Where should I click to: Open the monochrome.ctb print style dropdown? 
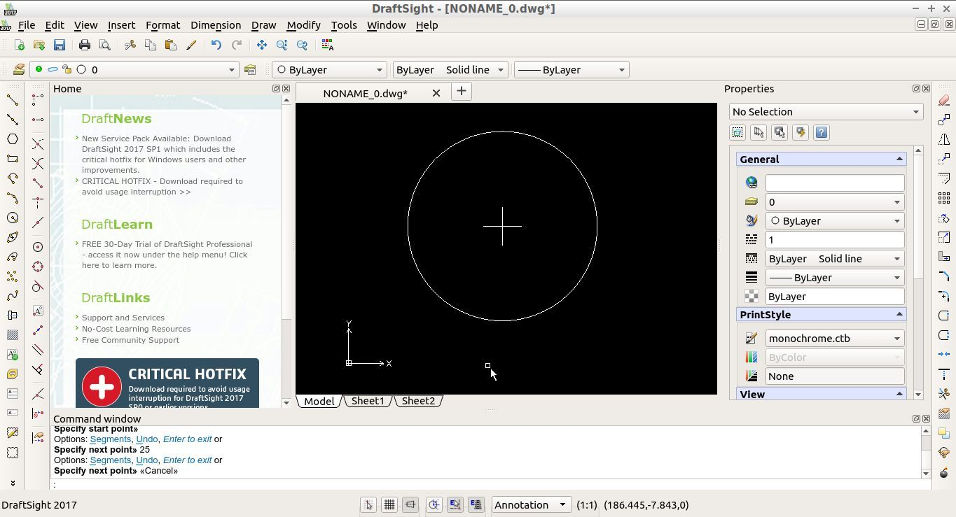[835, 338]
